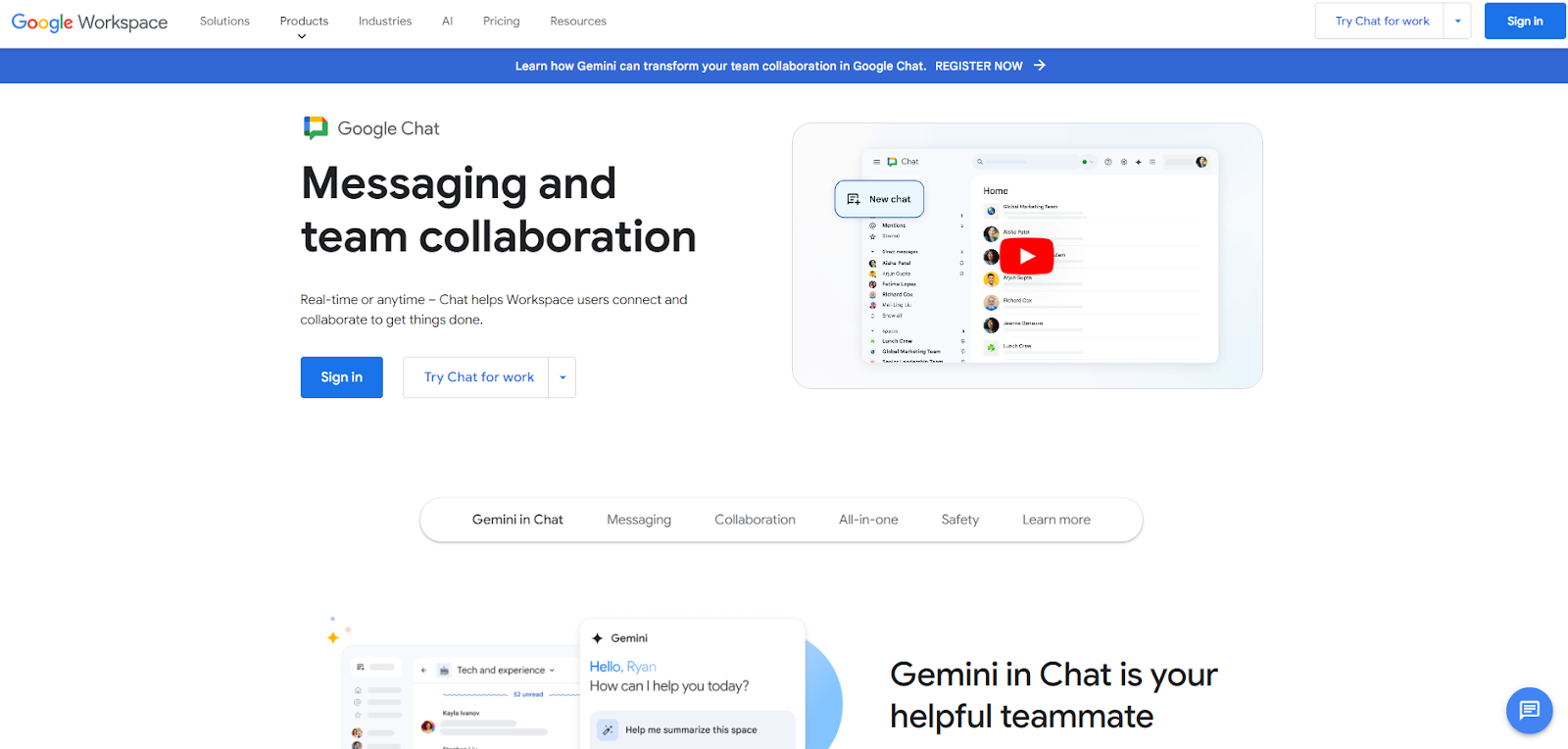Click the help icon in Chat preview
Screen dimensions: 1568x749
click(x=1108, y=162)
